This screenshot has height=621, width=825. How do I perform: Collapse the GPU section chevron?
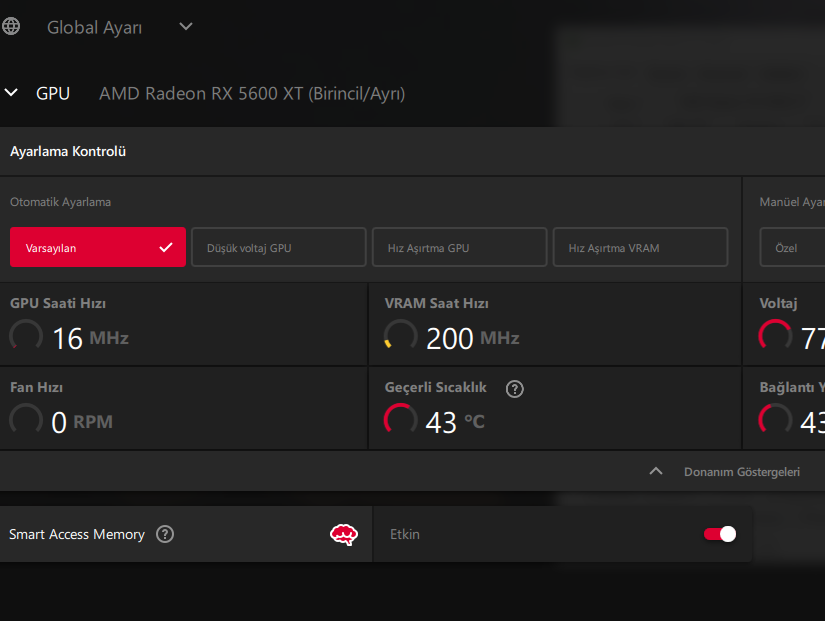coord(11,93)
